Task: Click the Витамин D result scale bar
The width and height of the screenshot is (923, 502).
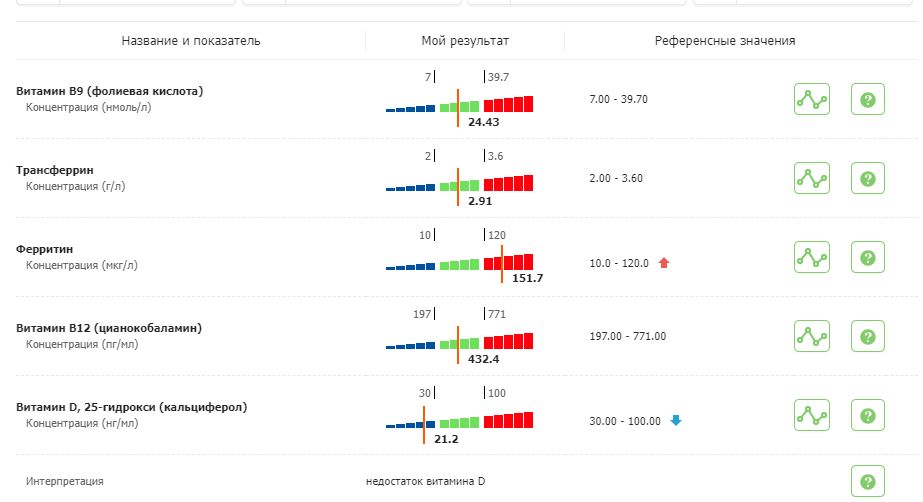Action: [460, 420]
